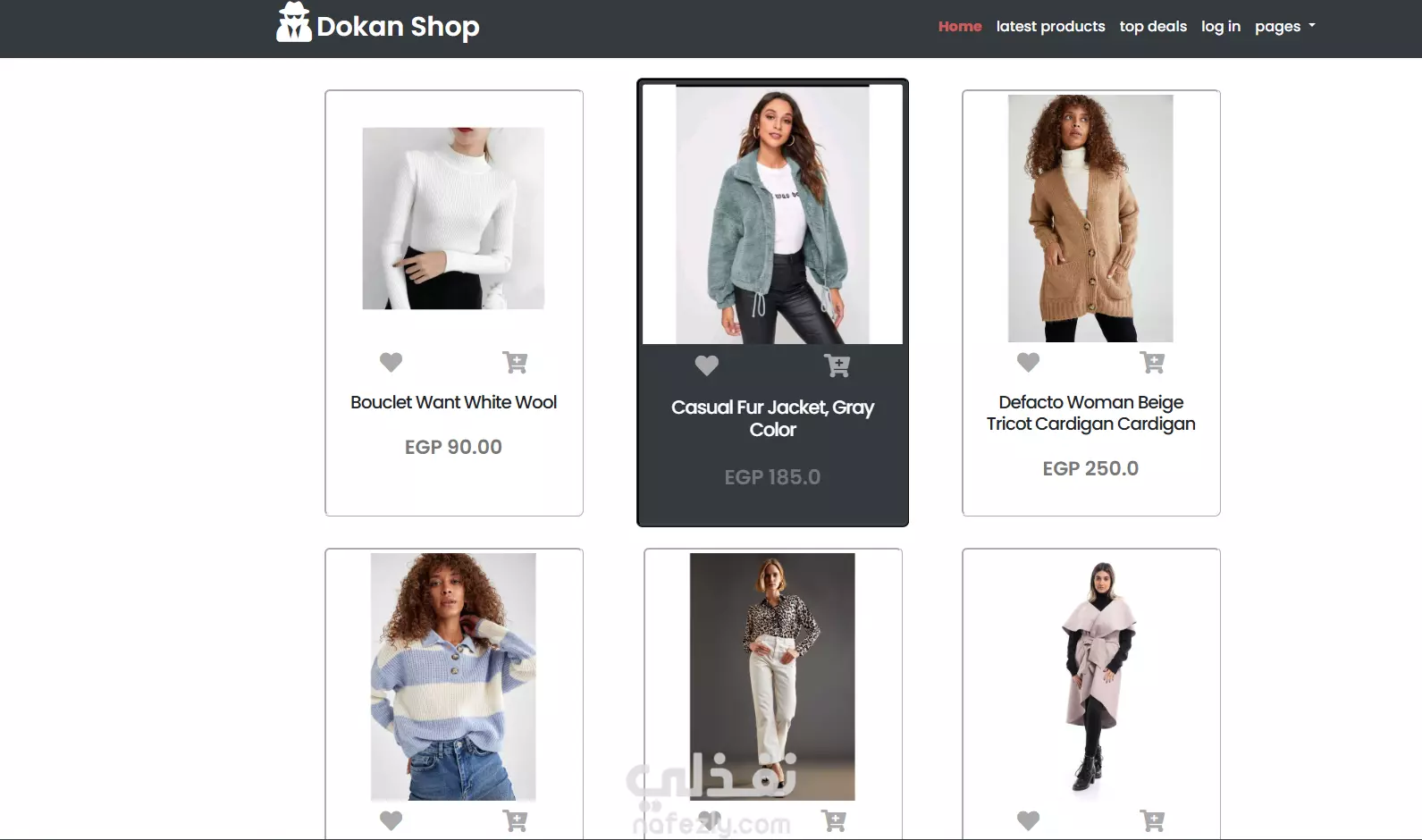Go to the Home nav item

tap(960, 27)
